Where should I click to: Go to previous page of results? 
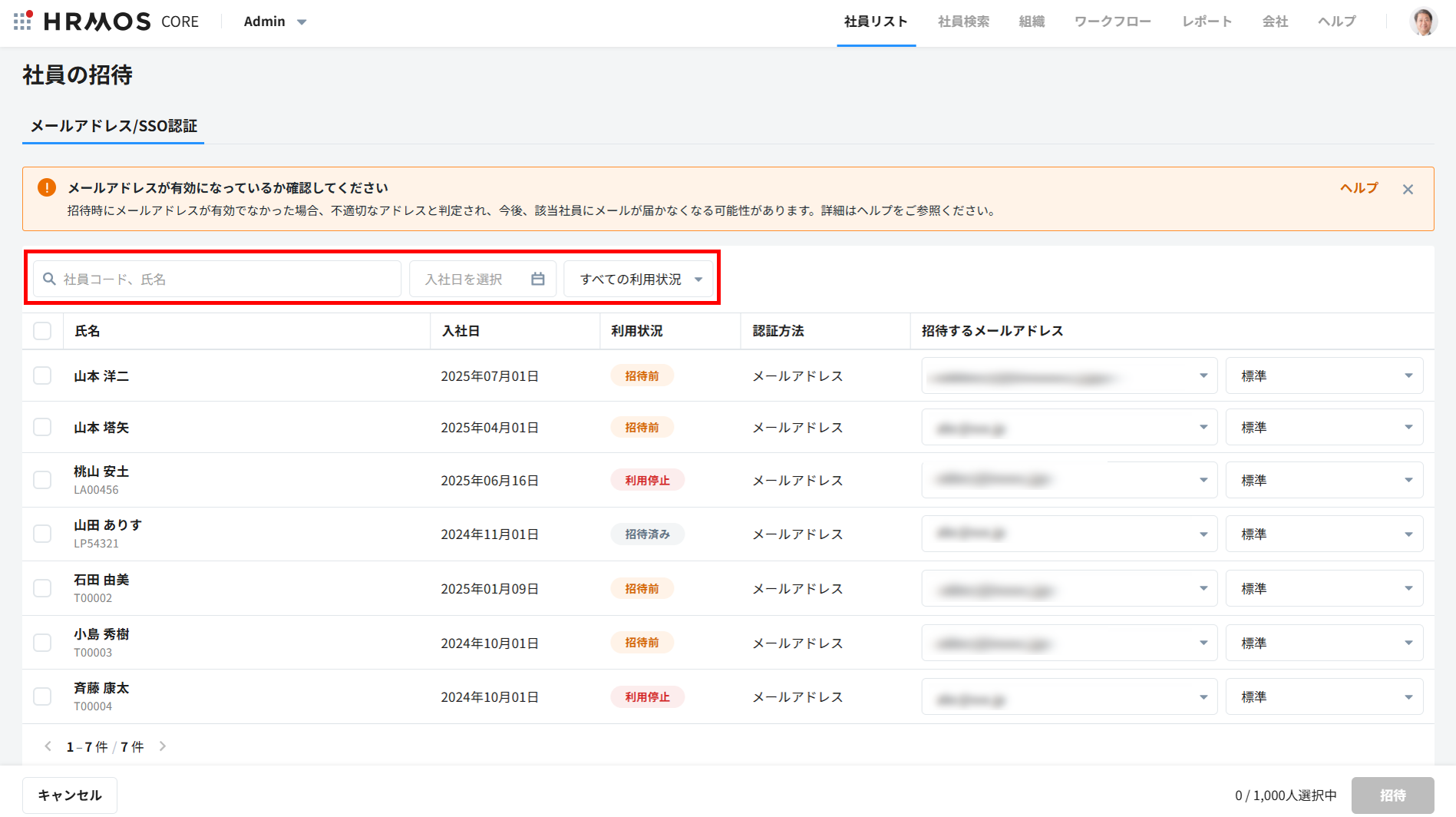click(x=48, y=746)
